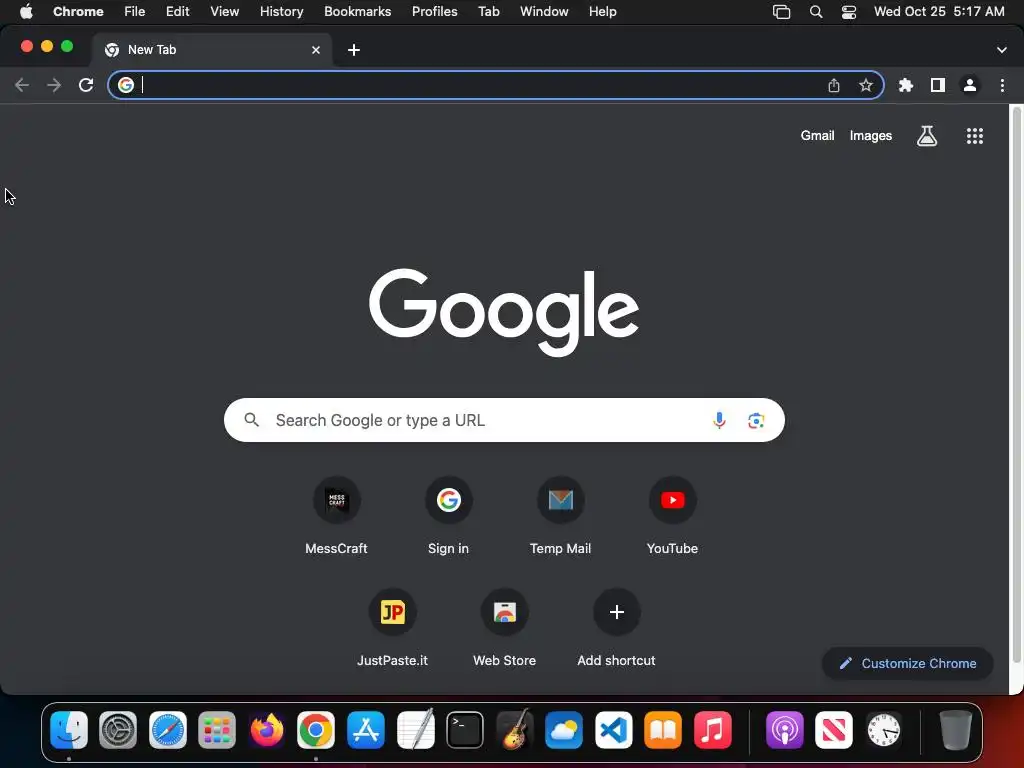Open the News app from the dock
This screenshot has height=768, width=1024.
pyautogui.click(x=834, y=730)
